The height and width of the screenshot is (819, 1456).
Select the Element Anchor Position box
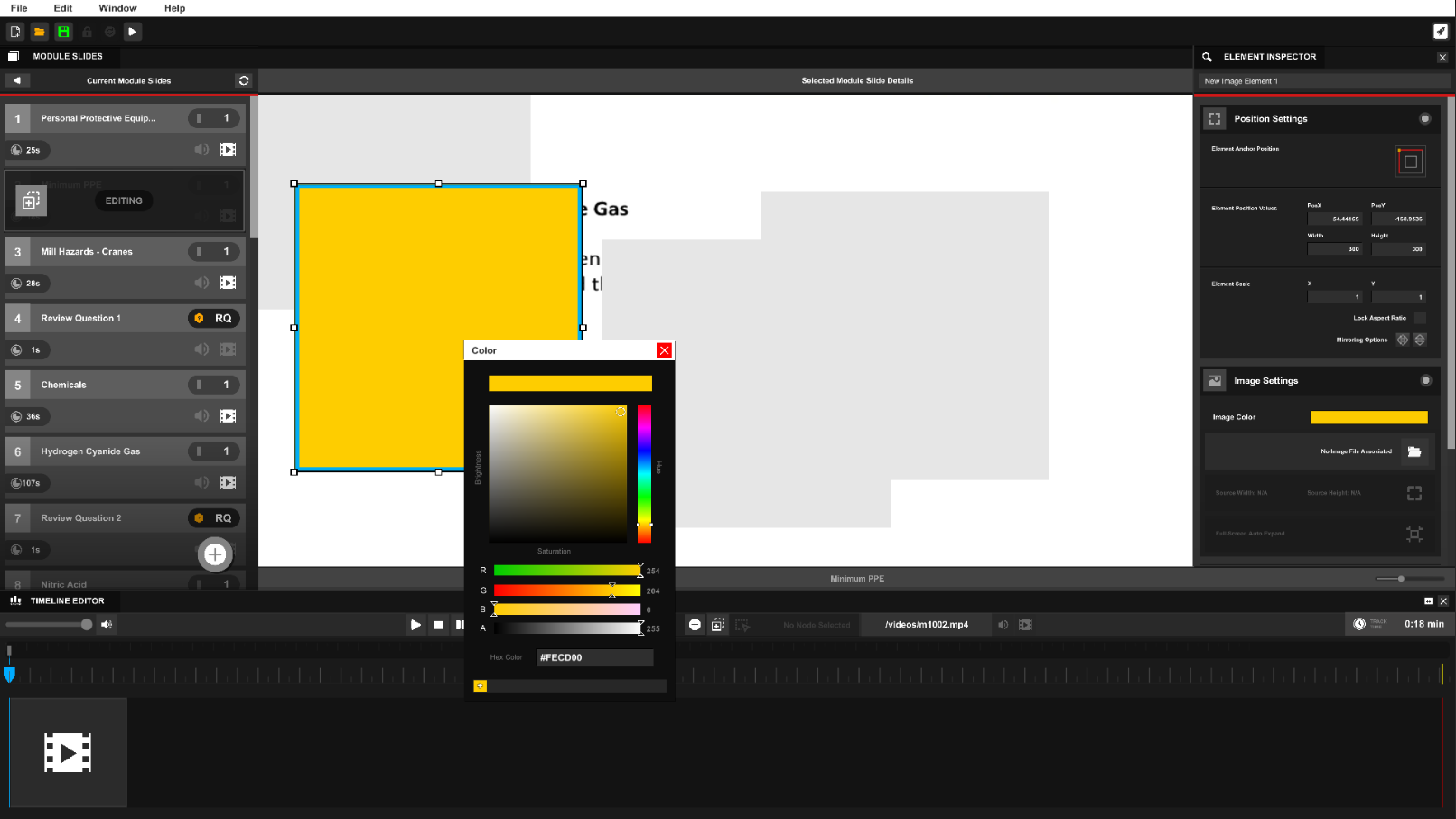click(1410, 162)
